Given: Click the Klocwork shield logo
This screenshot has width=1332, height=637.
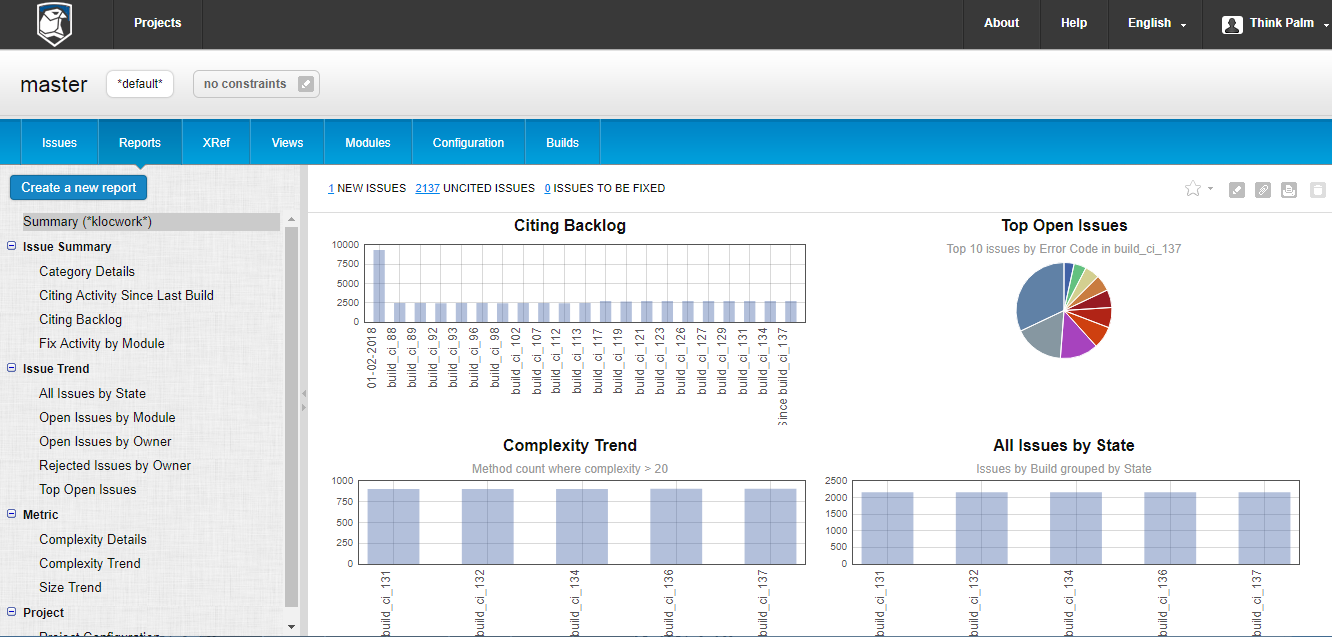Looking at the screenshot, I should (x=54, y=24).
